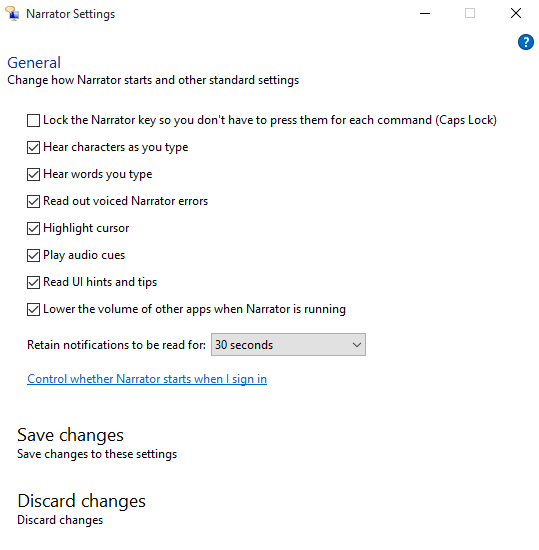This screenshot has width=539, height=550.
Task: Toggle Read UI hints and tips
Action: (x=33, y=282)
